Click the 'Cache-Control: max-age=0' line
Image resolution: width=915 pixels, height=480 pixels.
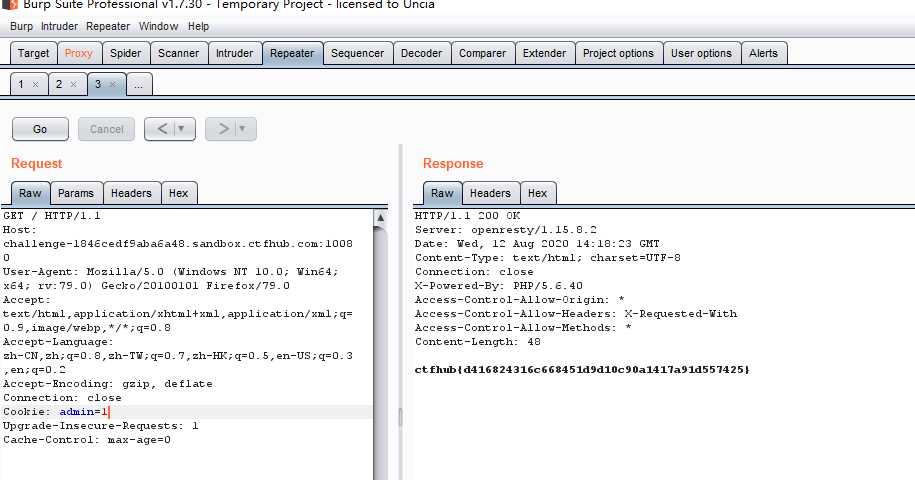tap(87, 440)
